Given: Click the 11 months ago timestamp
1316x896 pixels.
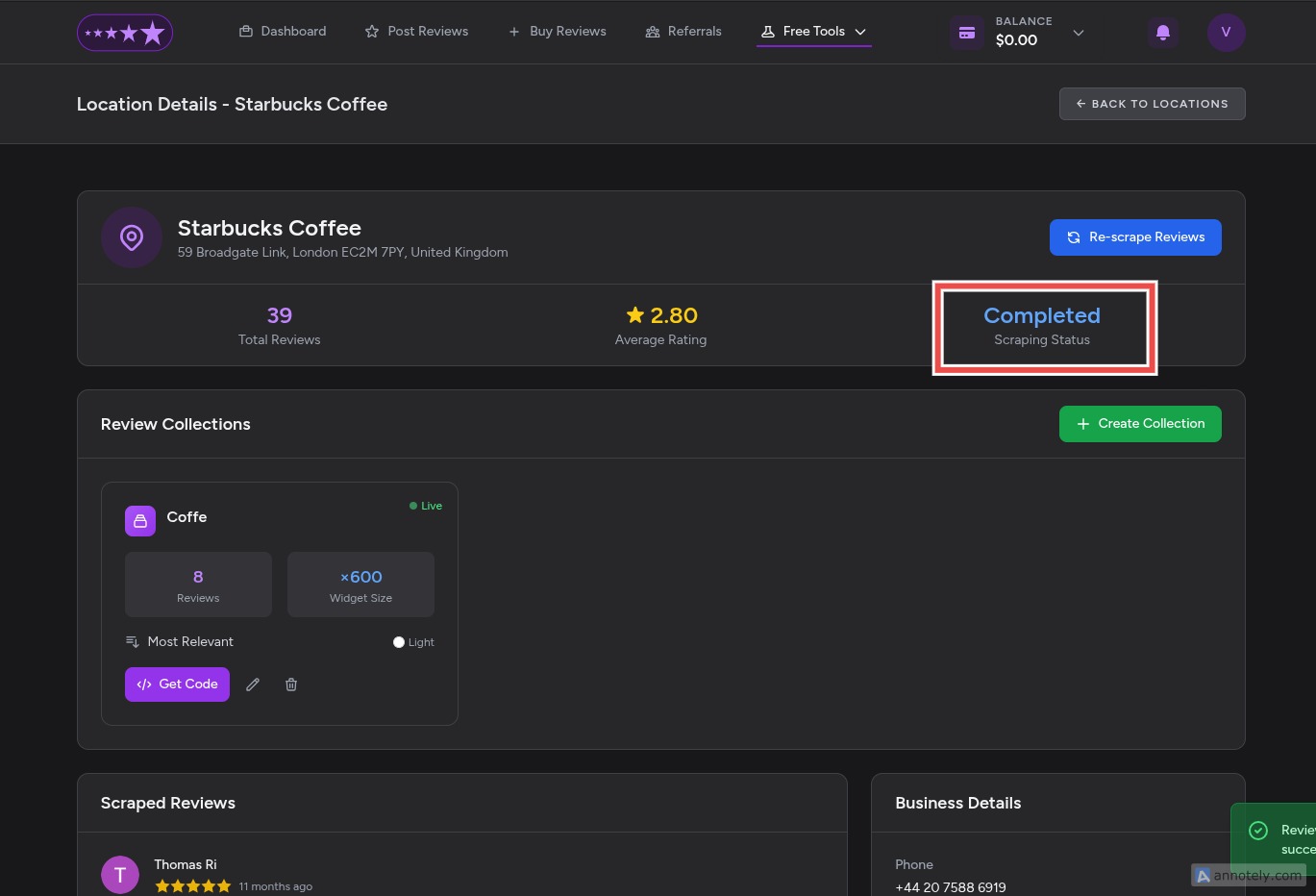Looking at the screenshot, I should (276, 886).
